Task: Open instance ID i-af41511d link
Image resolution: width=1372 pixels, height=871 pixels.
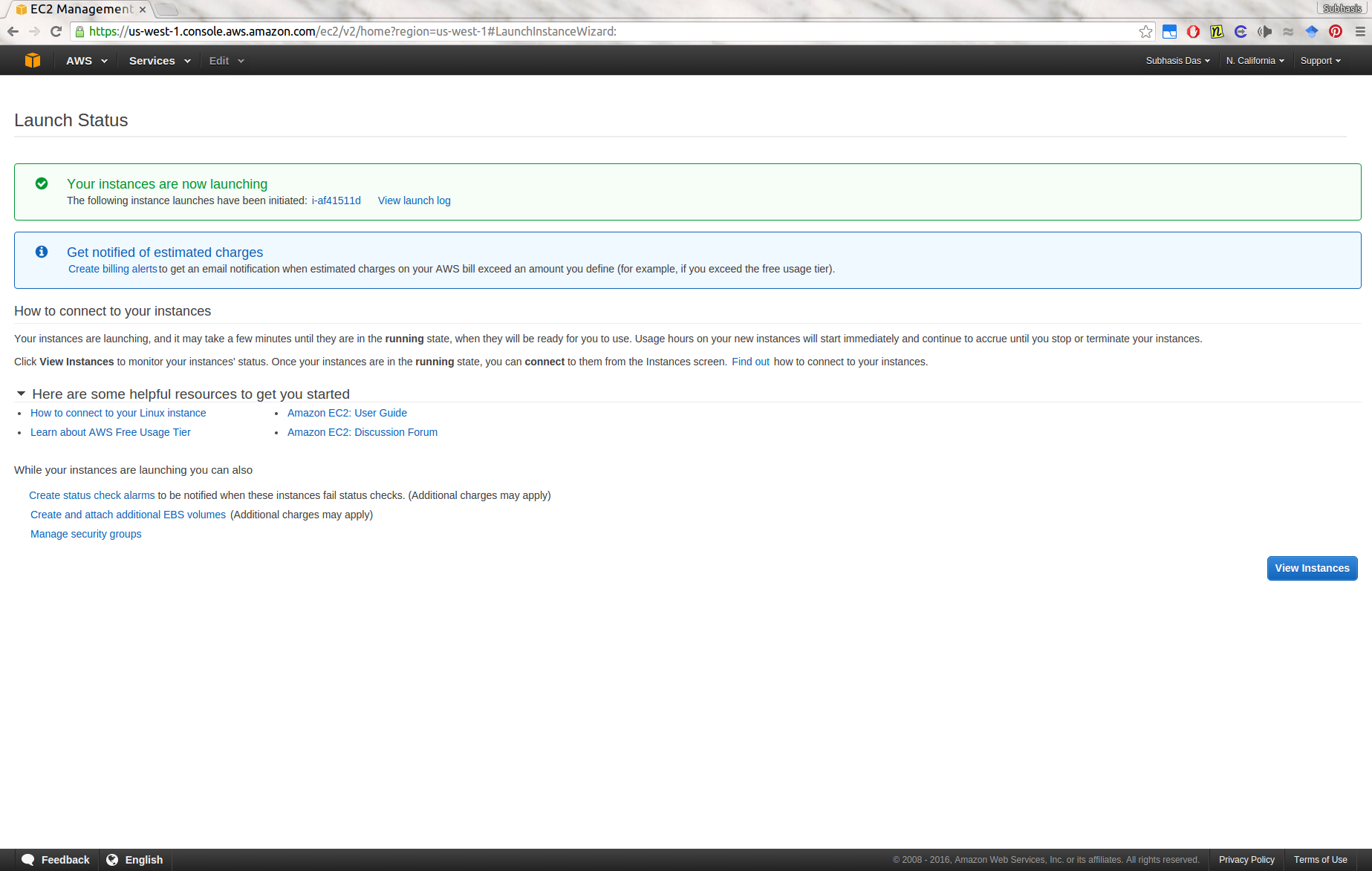Action: tap(336, 200)
